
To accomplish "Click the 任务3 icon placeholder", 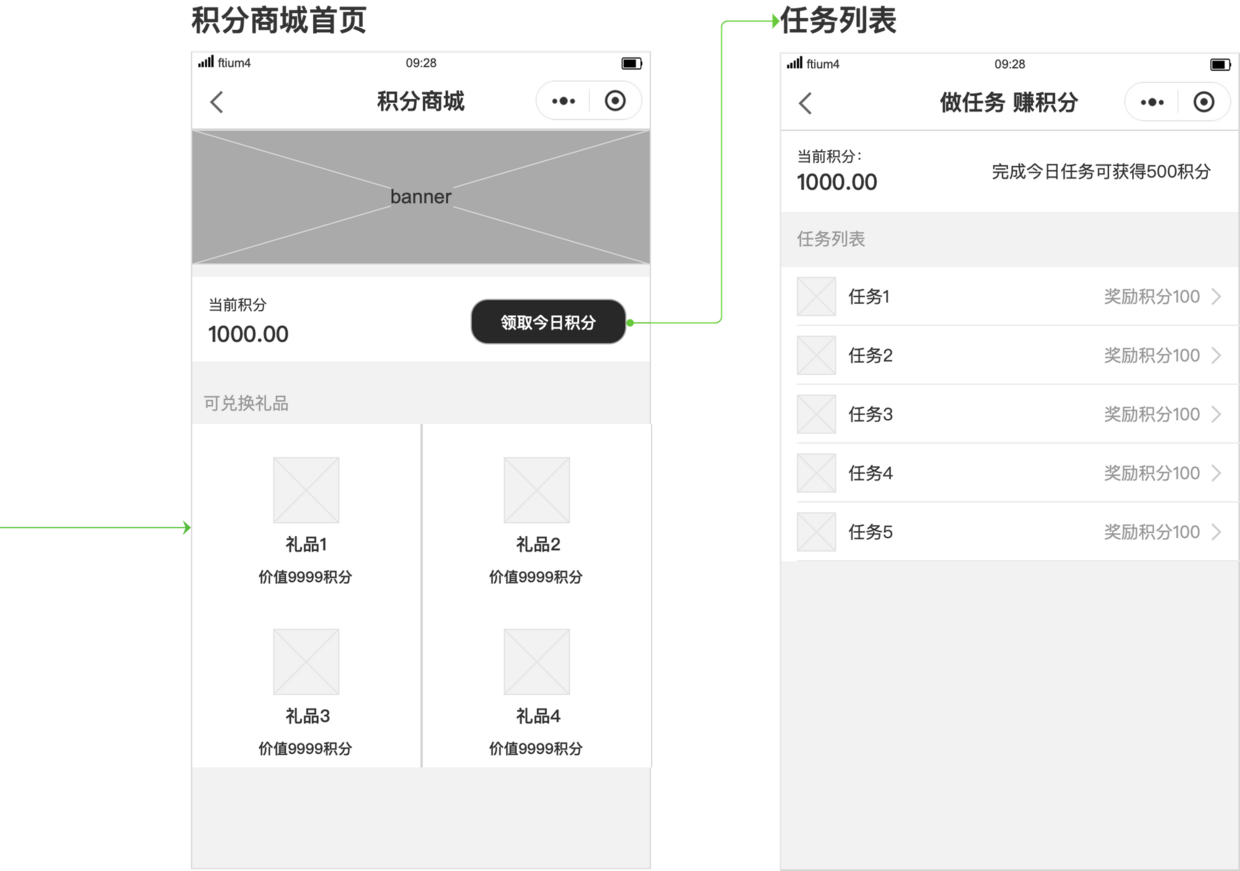I will (816, 414).
